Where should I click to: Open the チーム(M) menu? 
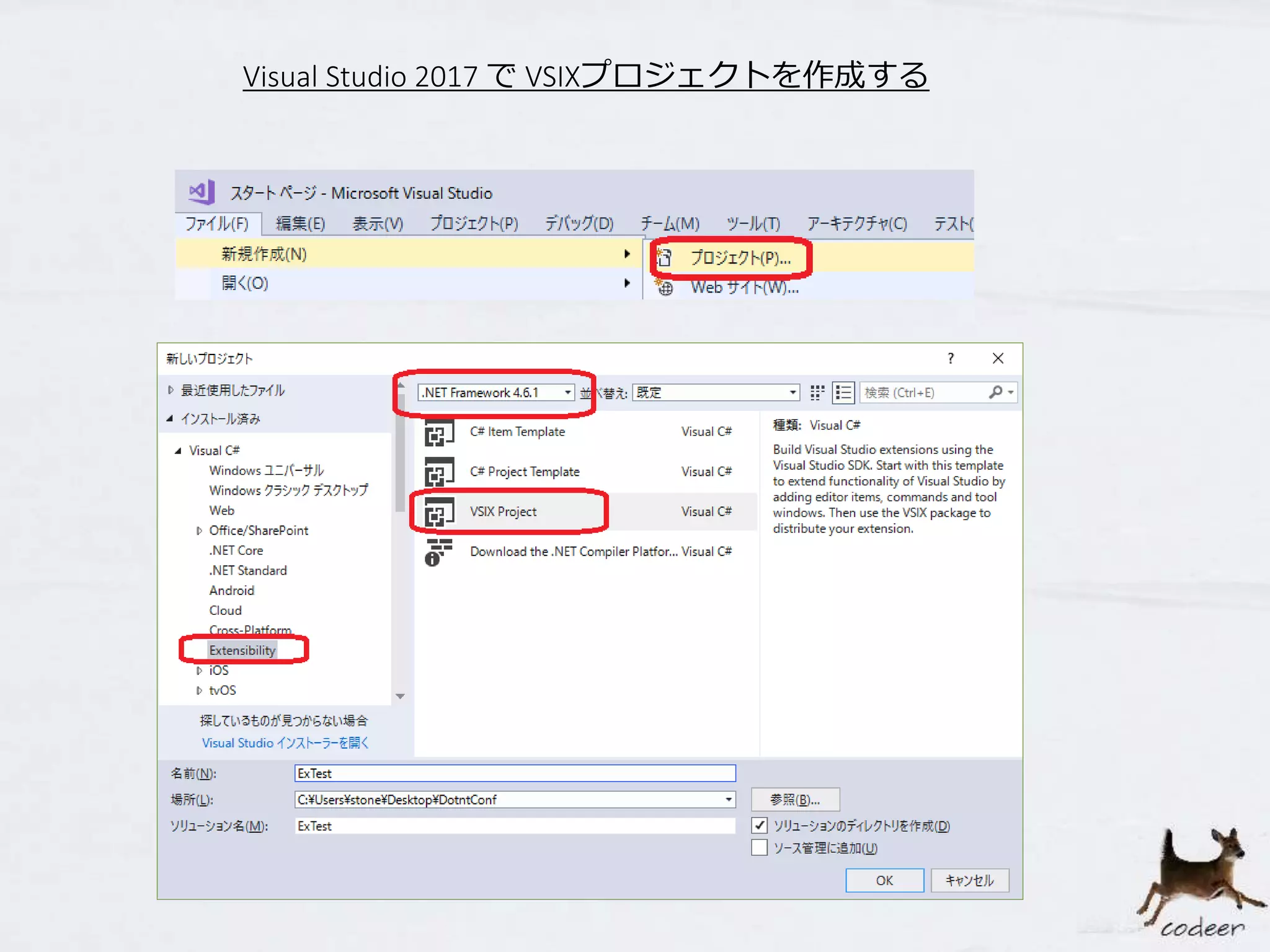(x=670, y=224)
